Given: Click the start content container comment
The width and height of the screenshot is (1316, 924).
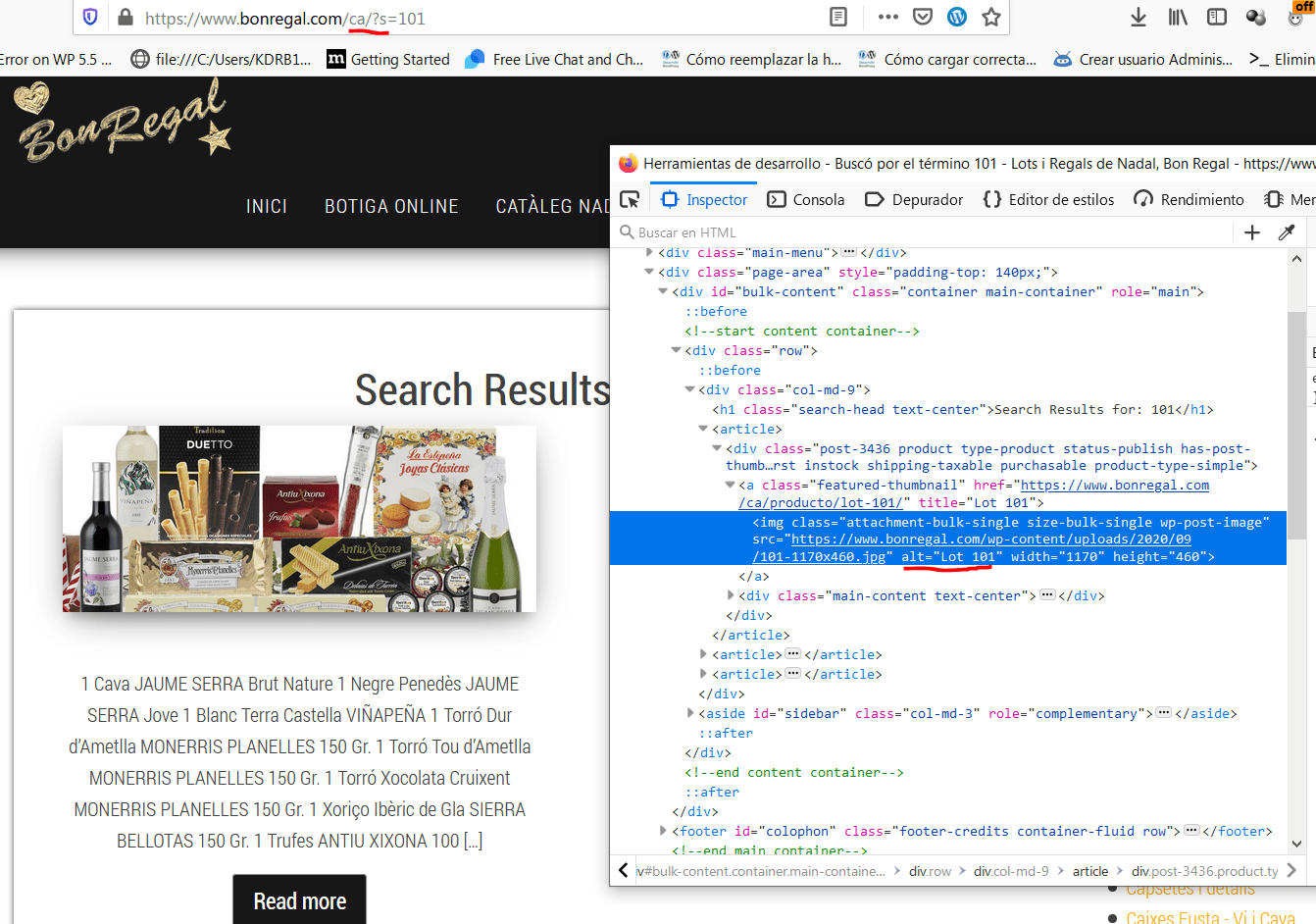Looking at the screenshot, I should [x=802, y=331].
